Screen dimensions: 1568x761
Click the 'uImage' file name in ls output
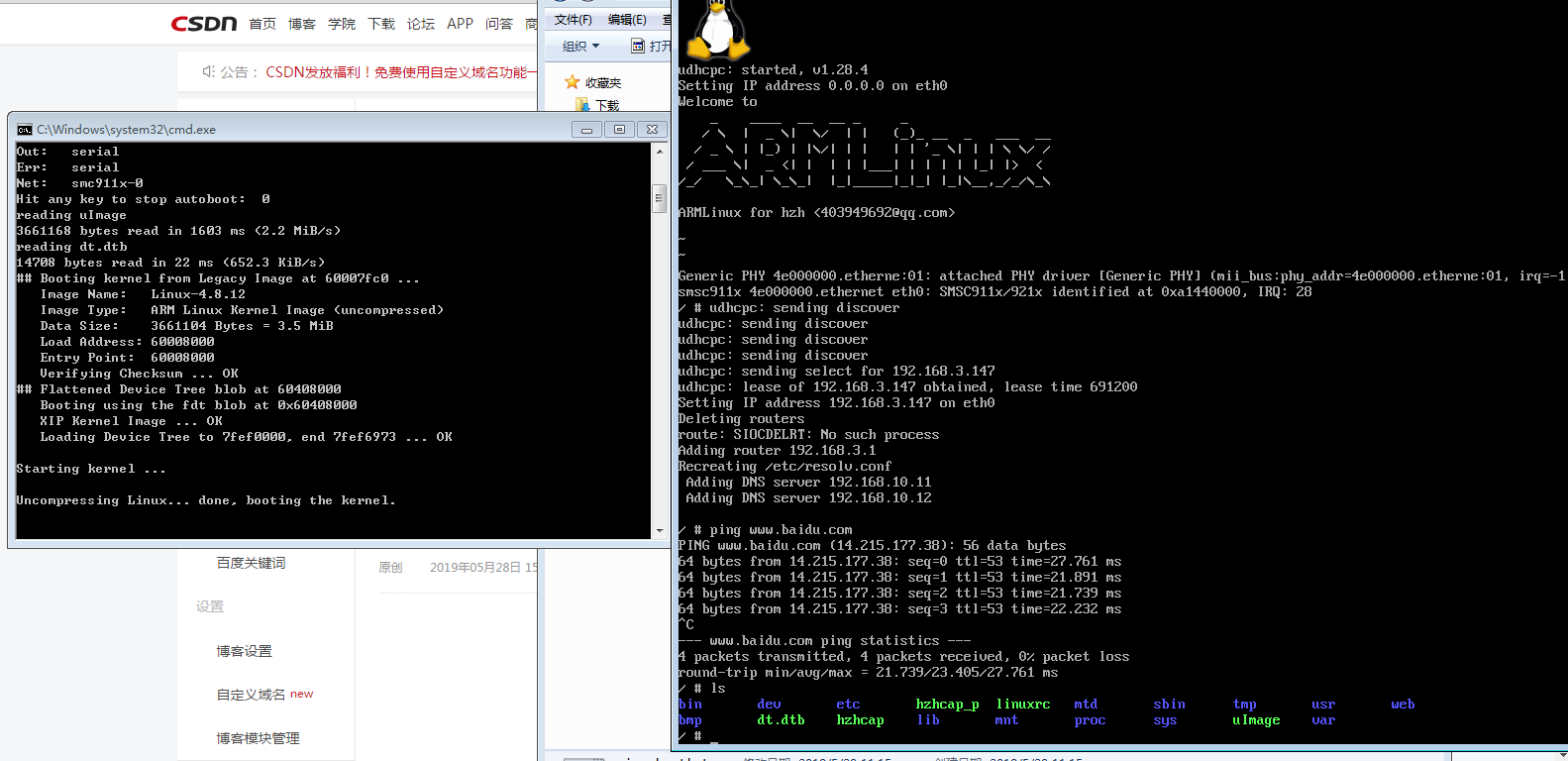tap(1256, 720)
